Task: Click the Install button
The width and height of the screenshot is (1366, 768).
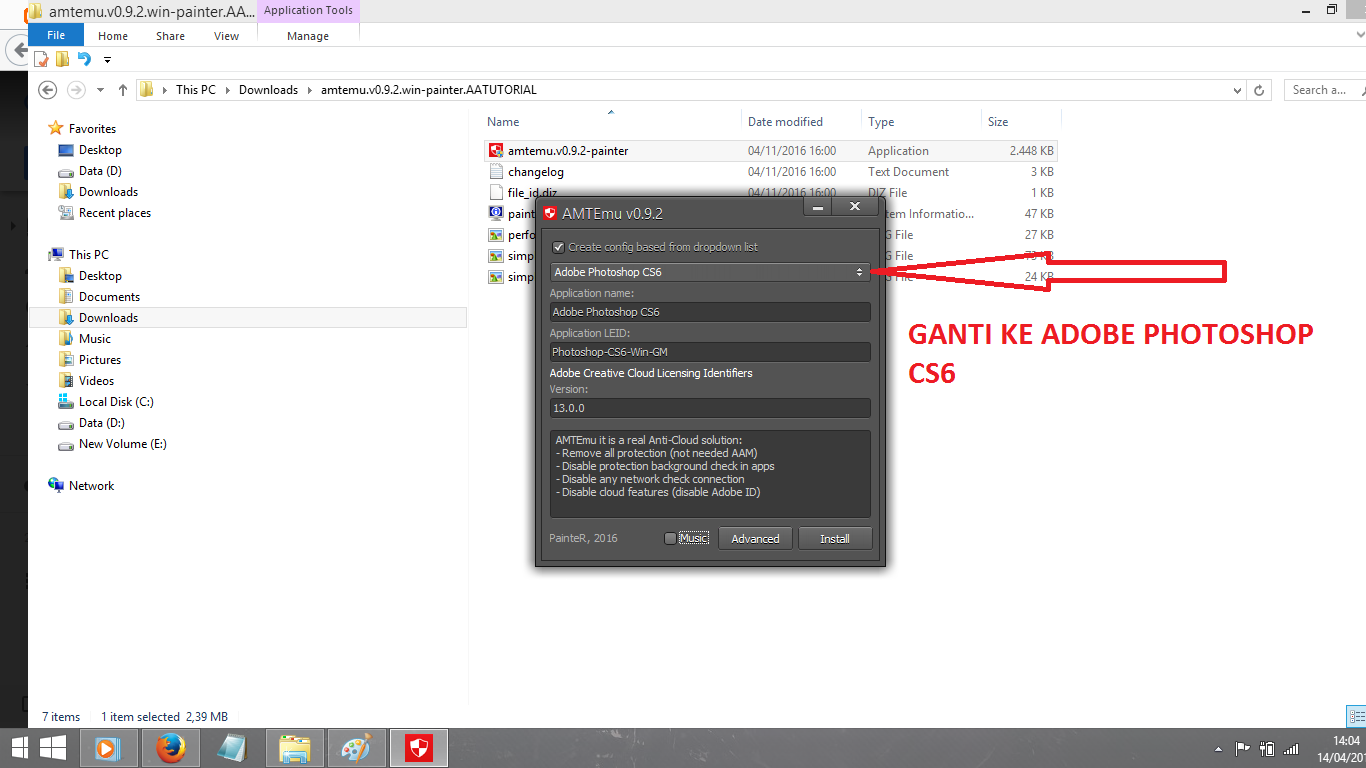Action: pyautogui.click(x=835, y=538)
